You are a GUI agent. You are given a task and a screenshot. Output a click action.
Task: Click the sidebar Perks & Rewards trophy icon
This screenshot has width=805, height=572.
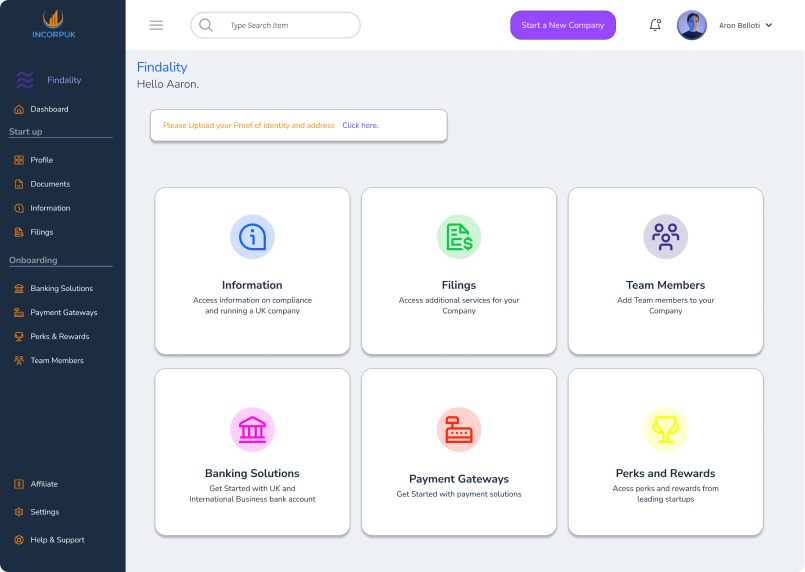tap(19, 336)
